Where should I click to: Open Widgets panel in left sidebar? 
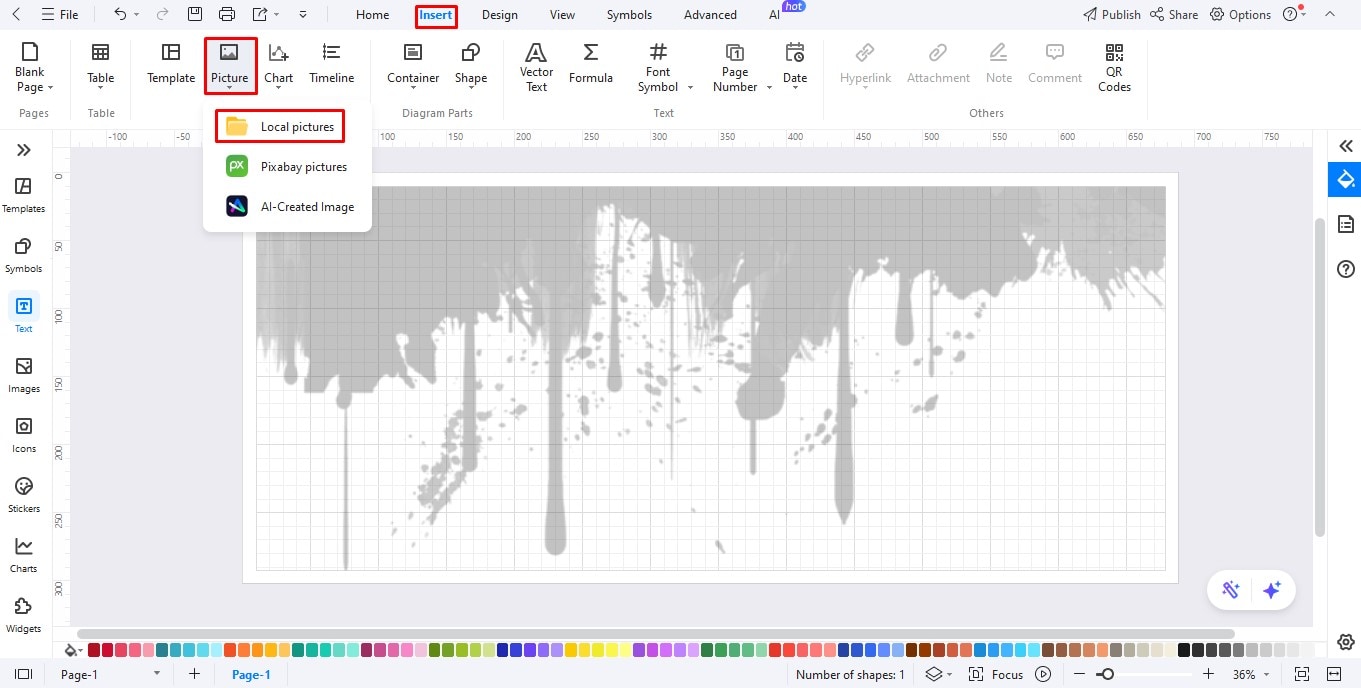24,615
